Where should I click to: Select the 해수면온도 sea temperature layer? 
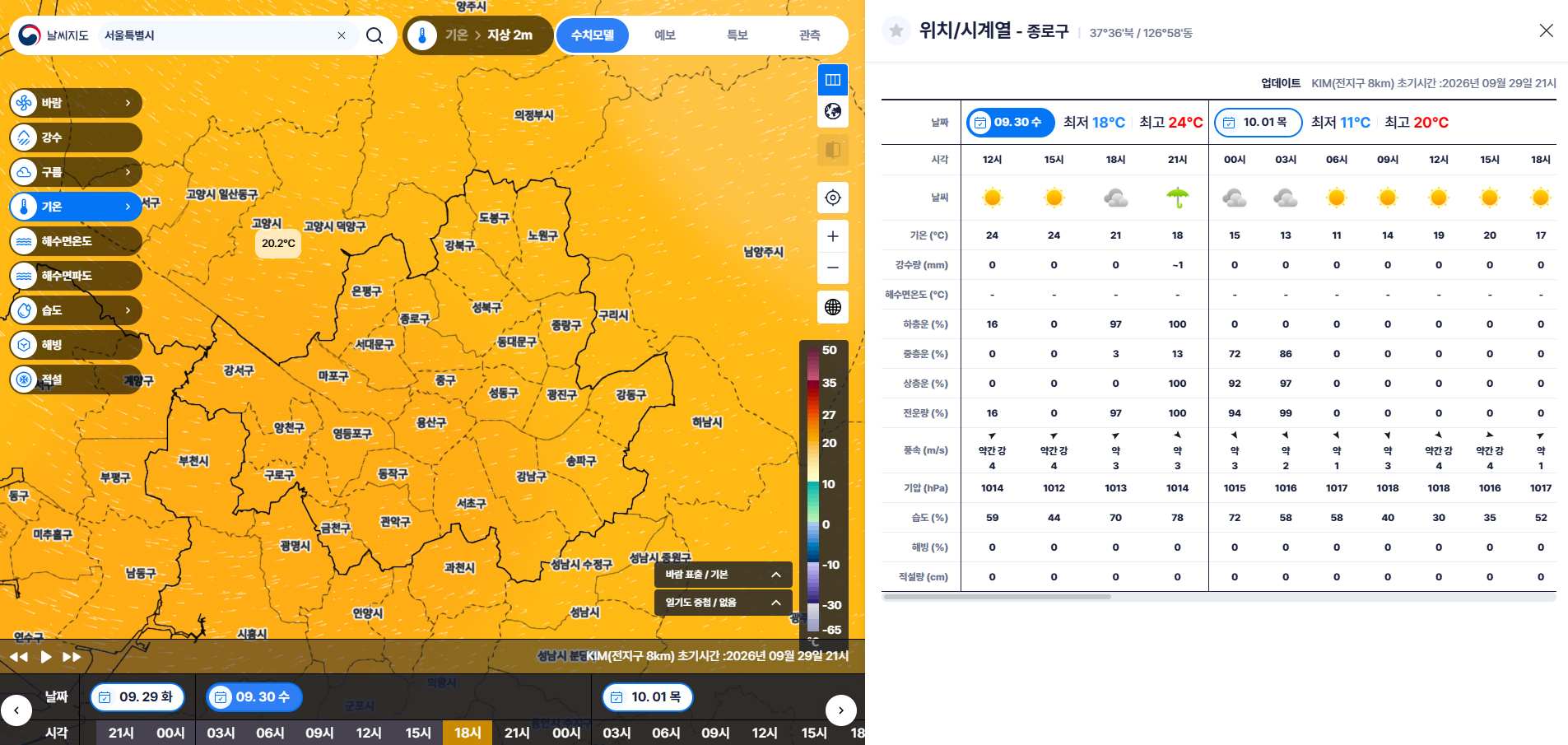point(76,241)
